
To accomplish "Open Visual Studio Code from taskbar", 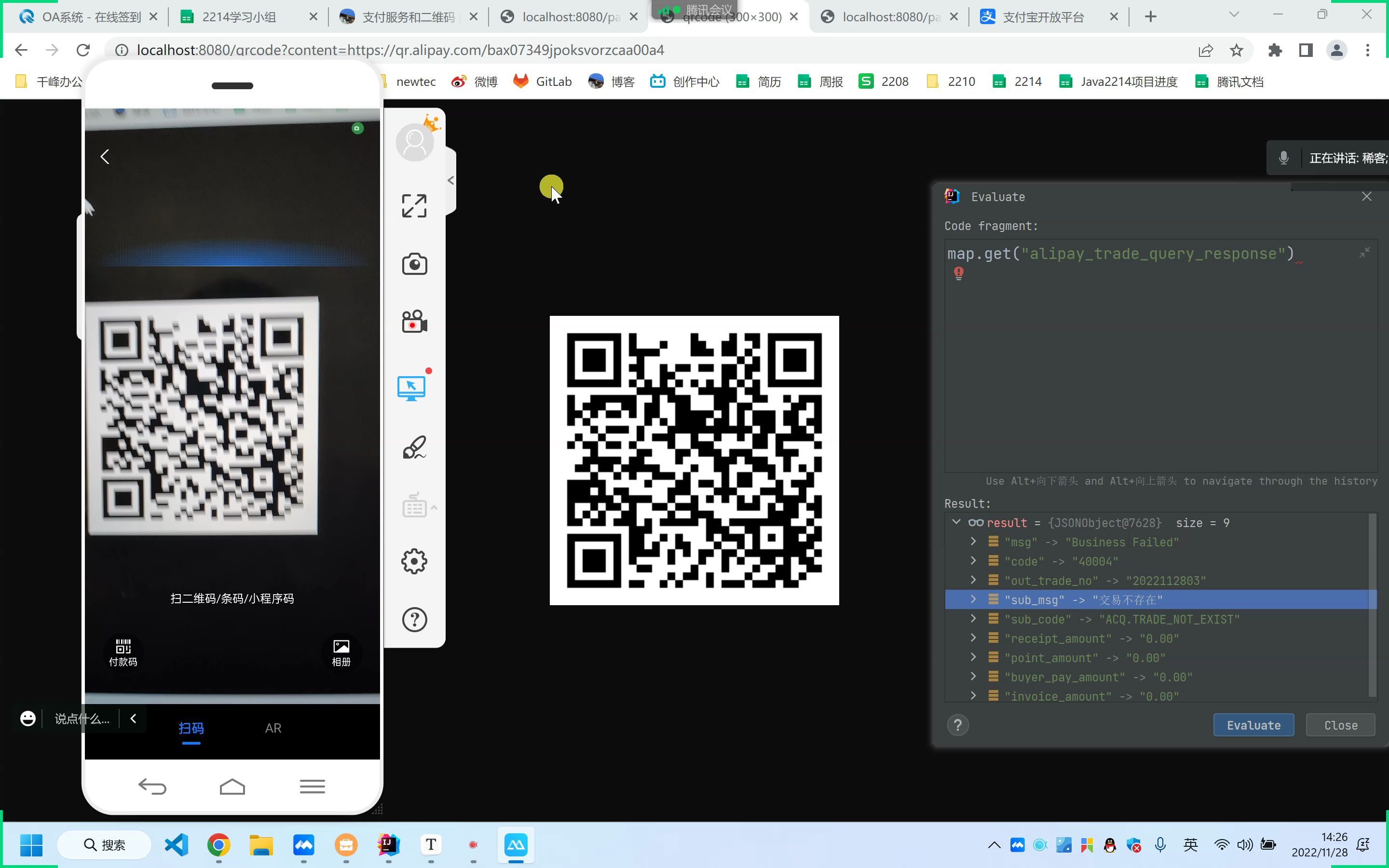I will pos(176,844).
